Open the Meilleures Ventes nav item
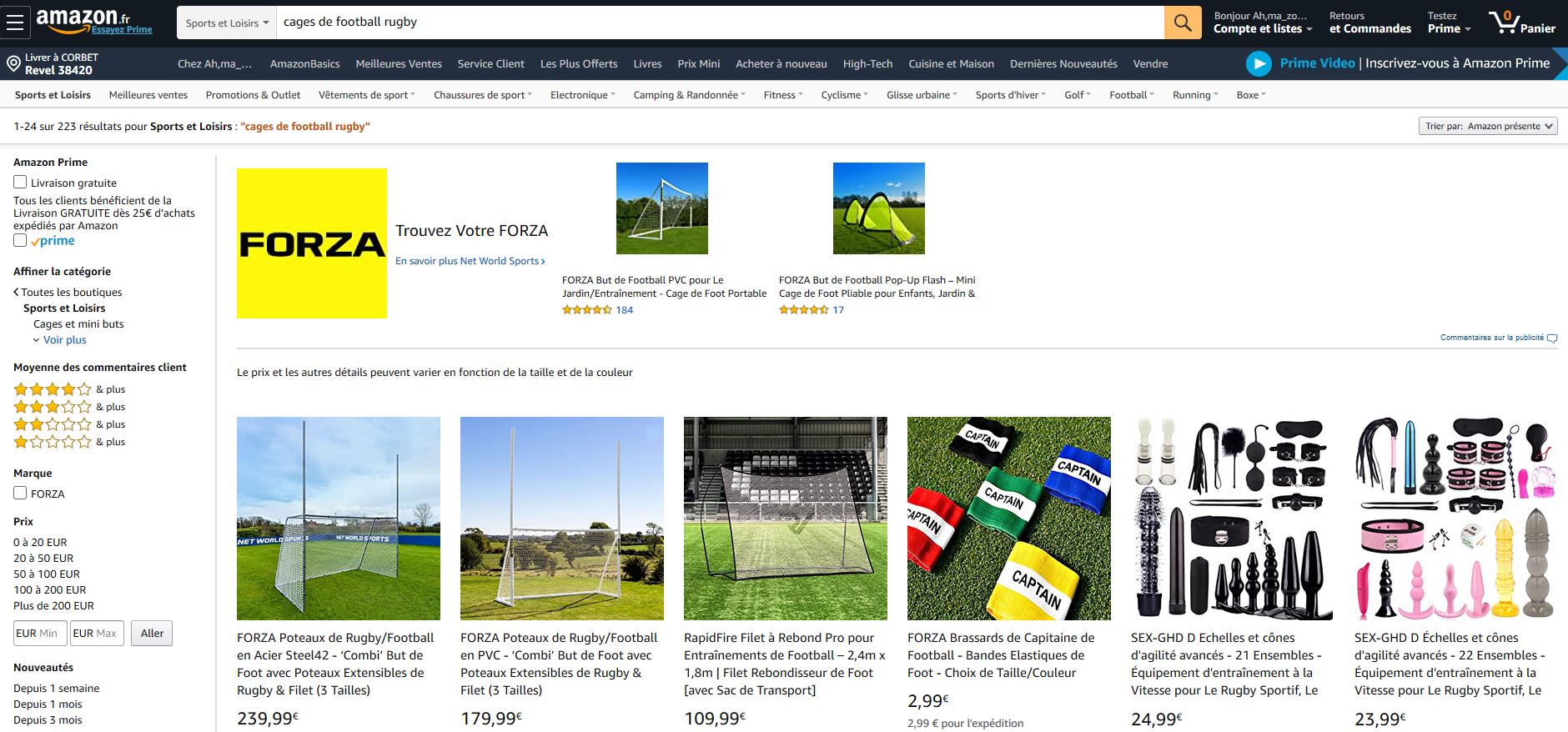 (398, 64)
